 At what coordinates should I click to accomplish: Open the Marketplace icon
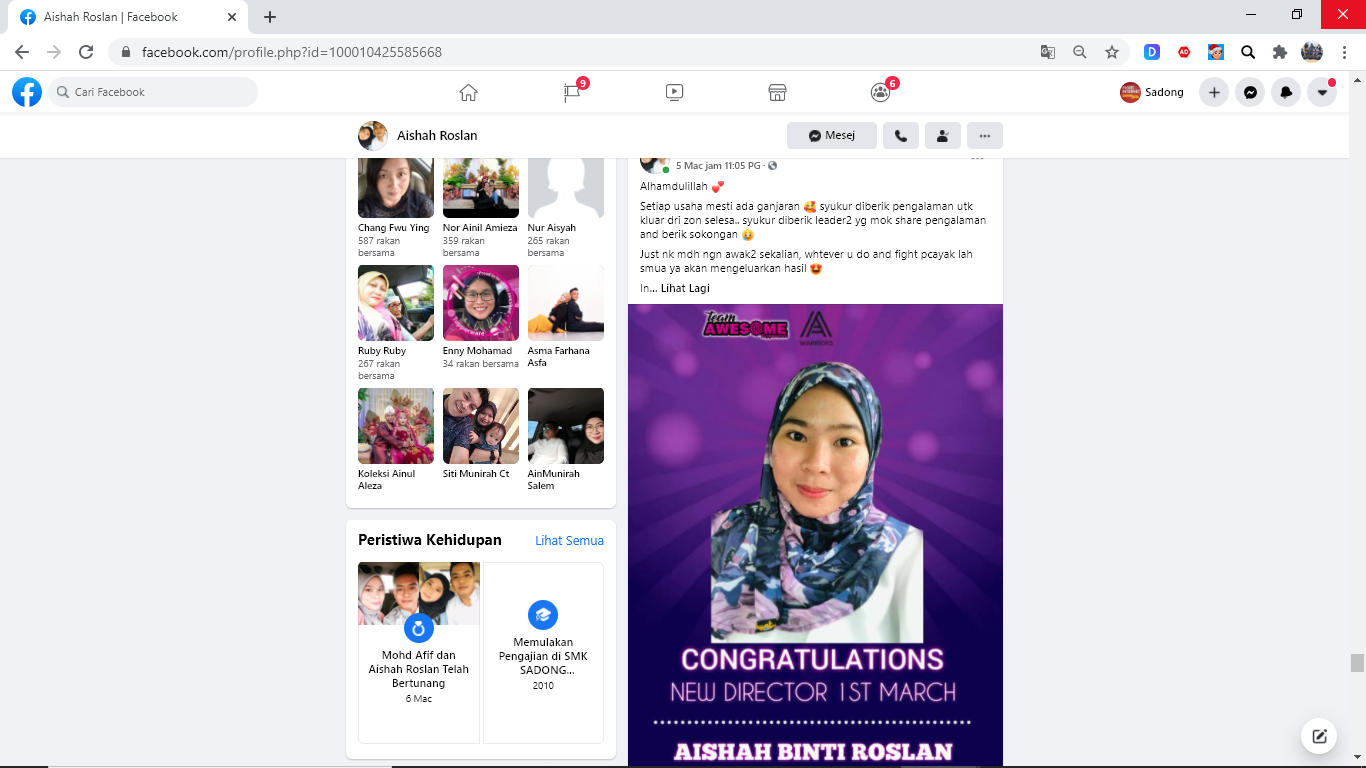point(777,92)
